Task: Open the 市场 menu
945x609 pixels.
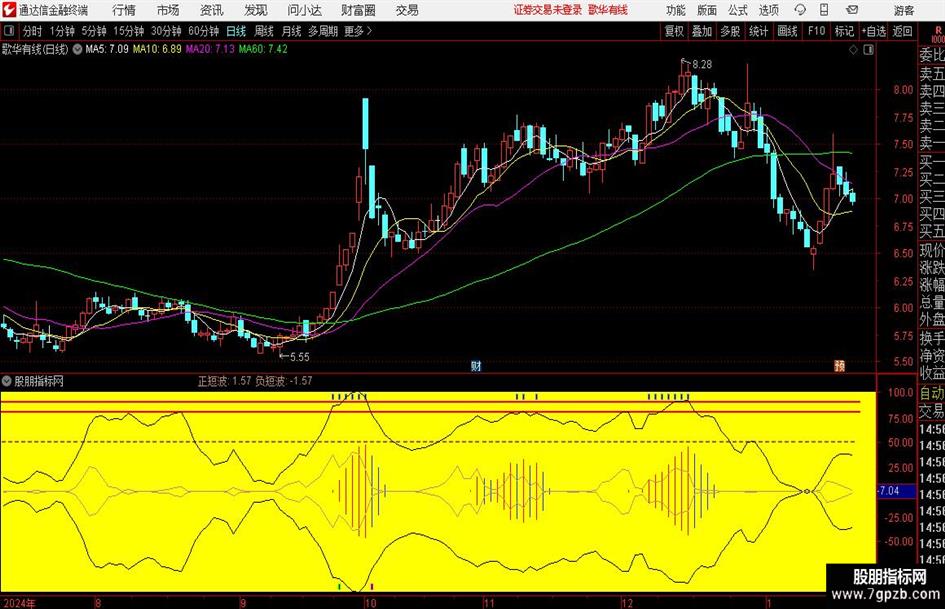Action: pos(168,10)
